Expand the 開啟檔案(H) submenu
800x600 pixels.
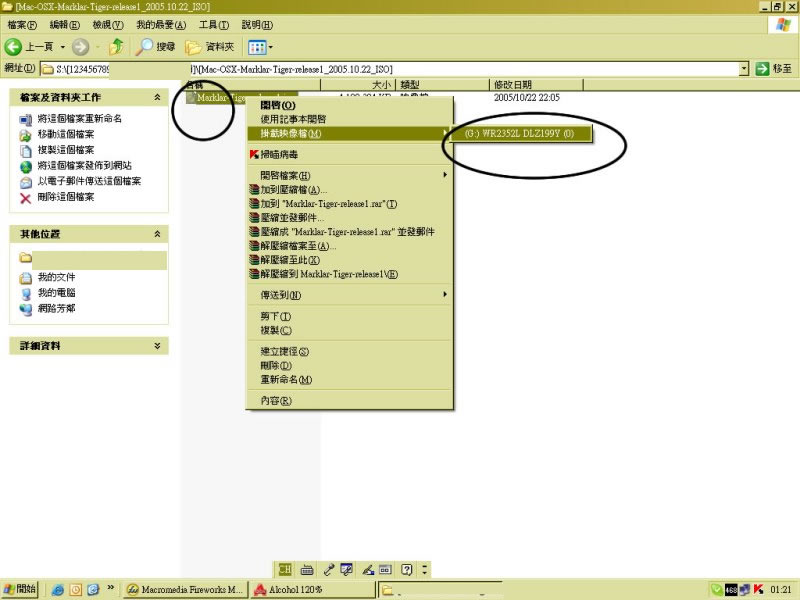[349, 176]
